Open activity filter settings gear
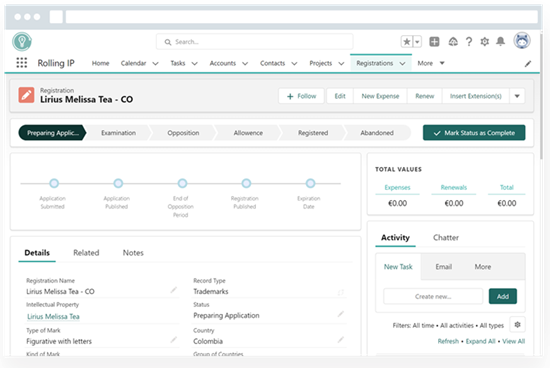 [517, 324]
